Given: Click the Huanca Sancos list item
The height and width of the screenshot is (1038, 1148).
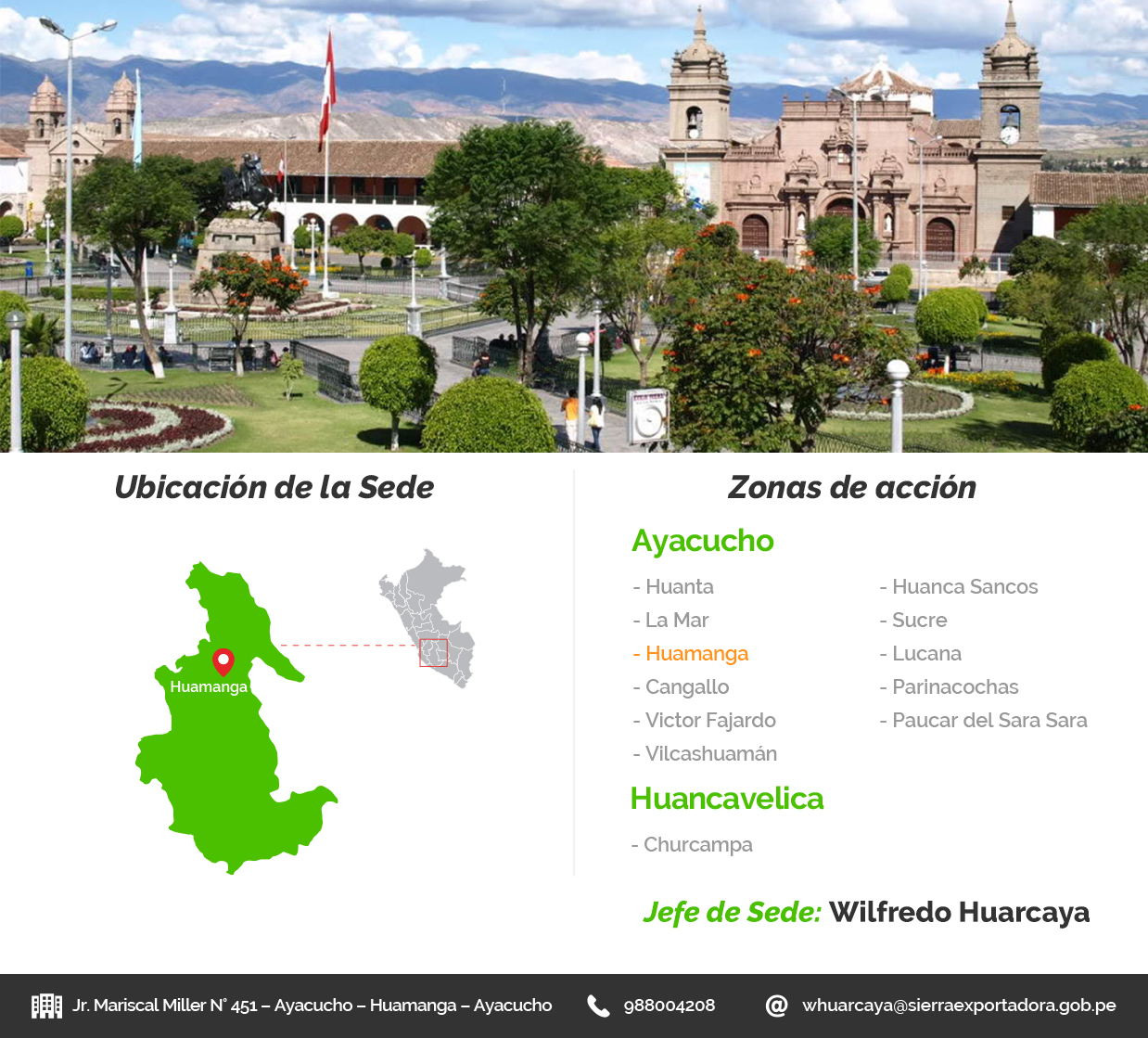Looking at the screenshot, I should click(959, 587).
